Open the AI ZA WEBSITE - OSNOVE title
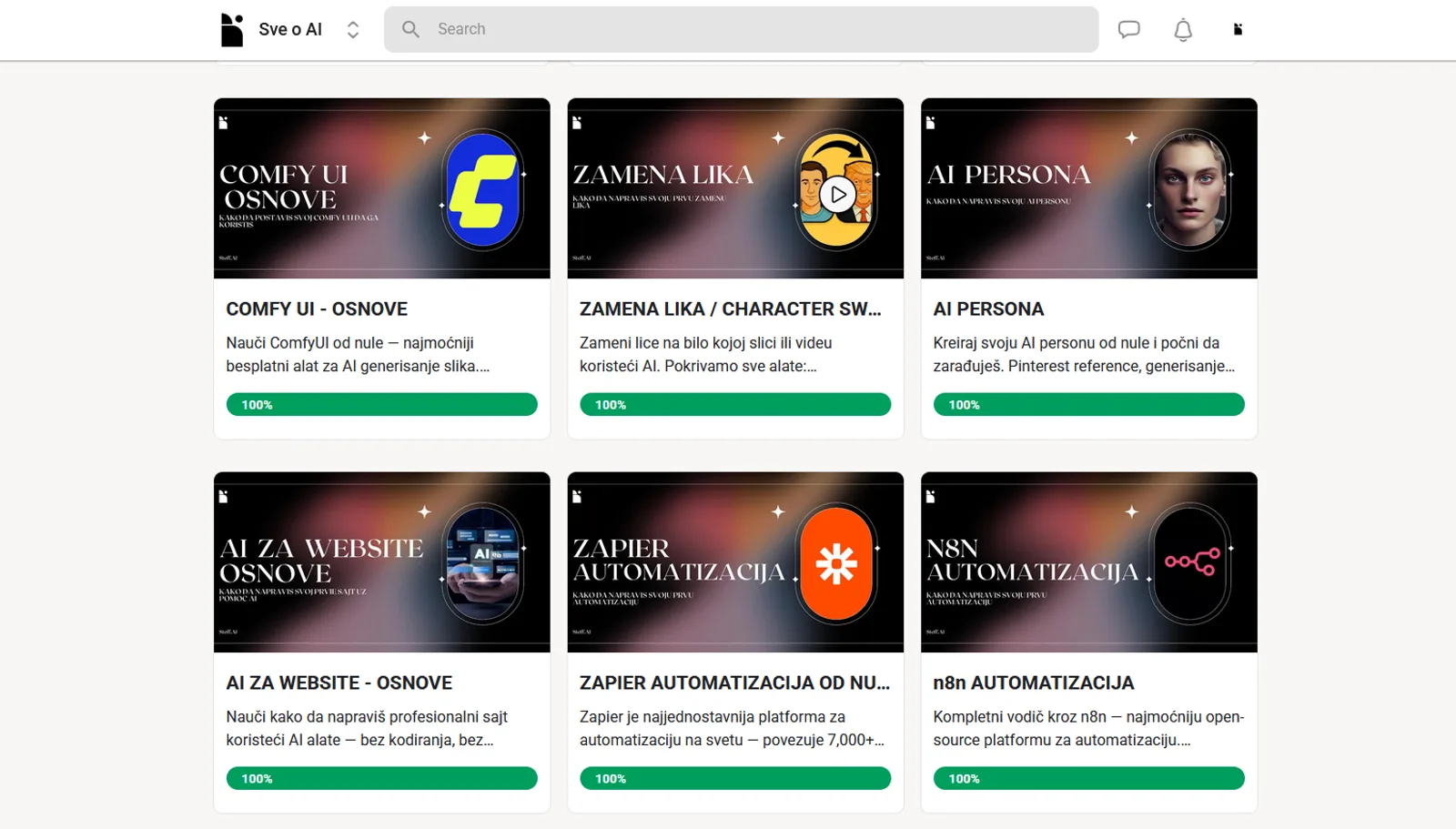The image size is (1456, 829). (x=339, y=683)
